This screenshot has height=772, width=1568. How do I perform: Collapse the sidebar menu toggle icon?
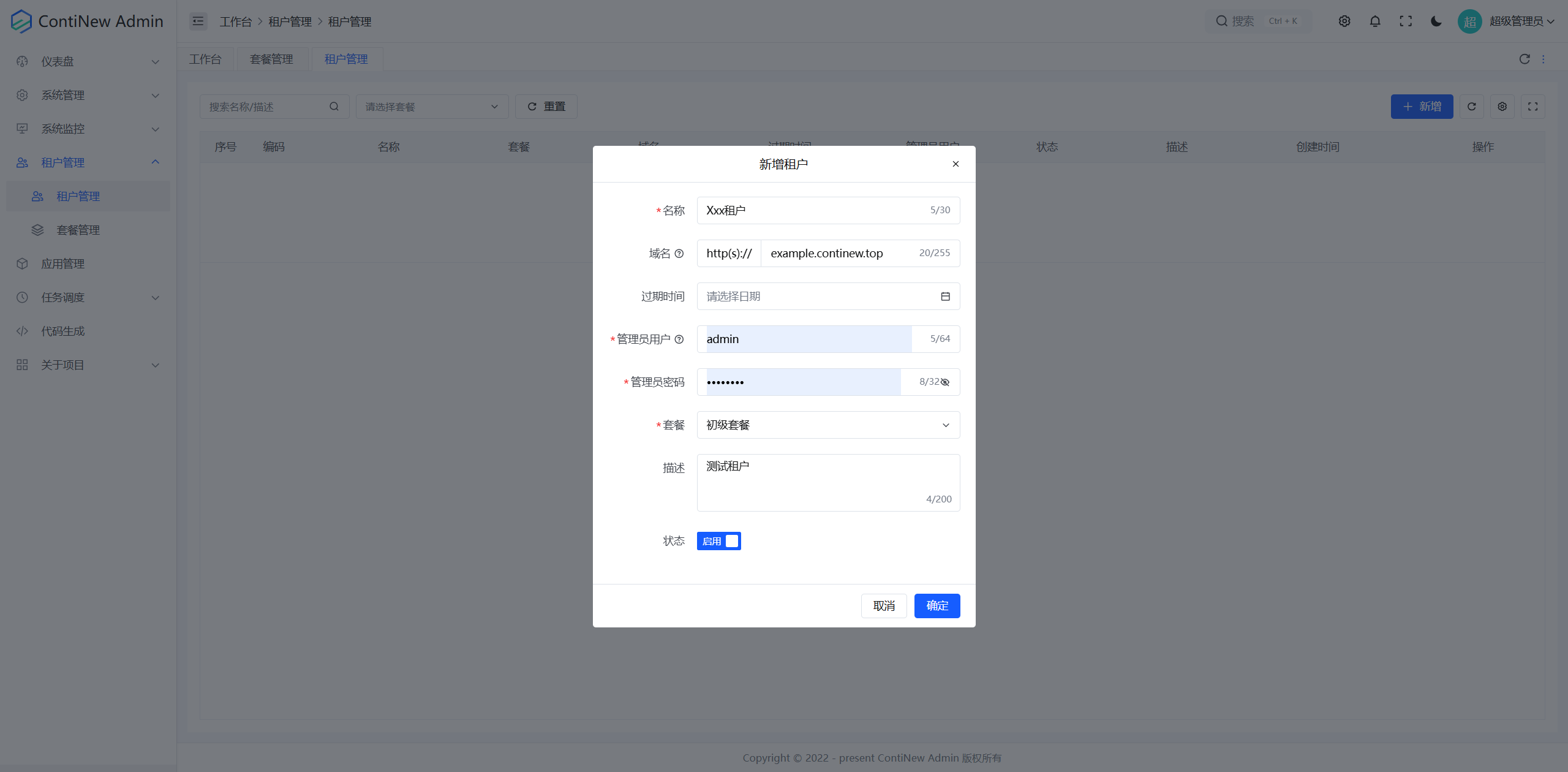tap(198, 21)
